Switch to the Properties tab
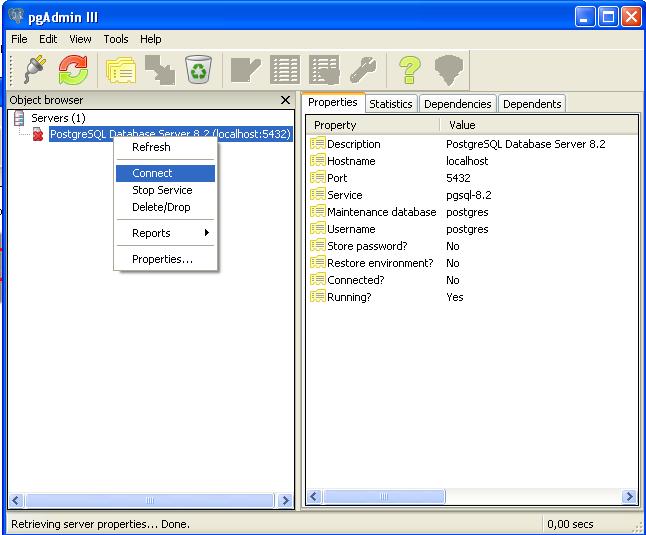646x535 pixels. point(333,103)
